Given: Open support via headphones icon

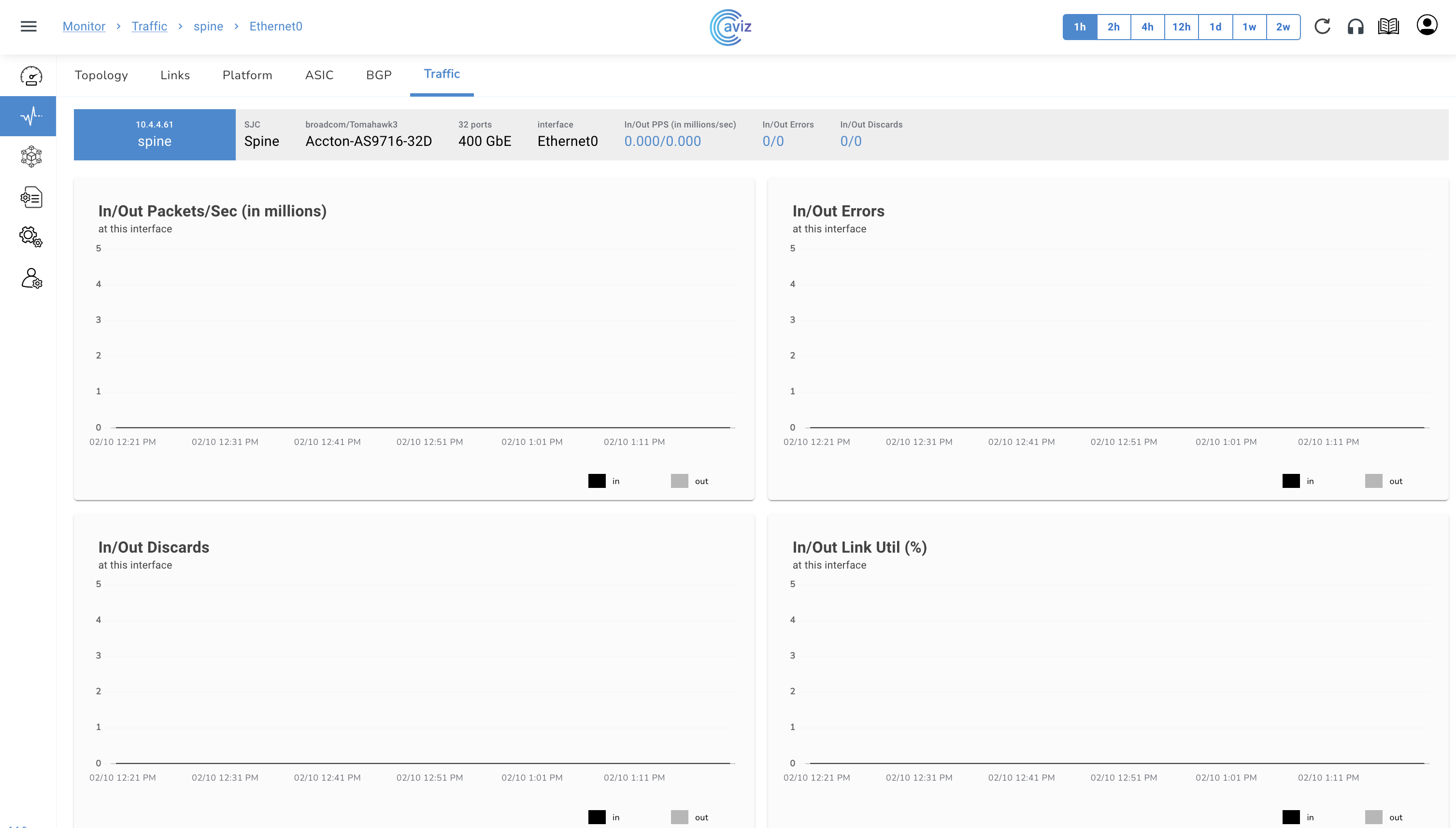Looking at the screenshot, I should click(x=1356, y=26).
